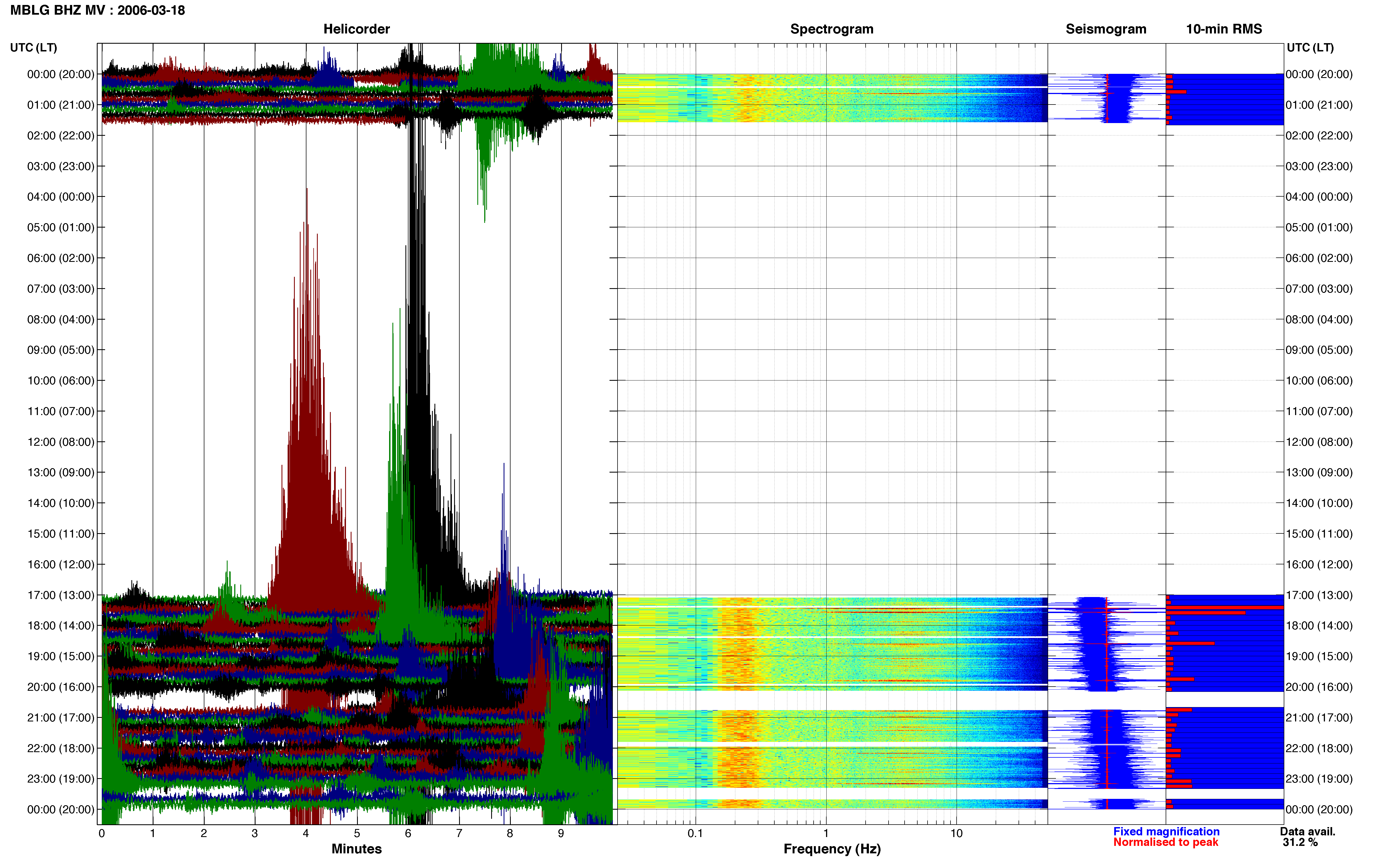Click right time label '04:00 (00:00)'
1388x868 pixels.
coord(1319,197)
